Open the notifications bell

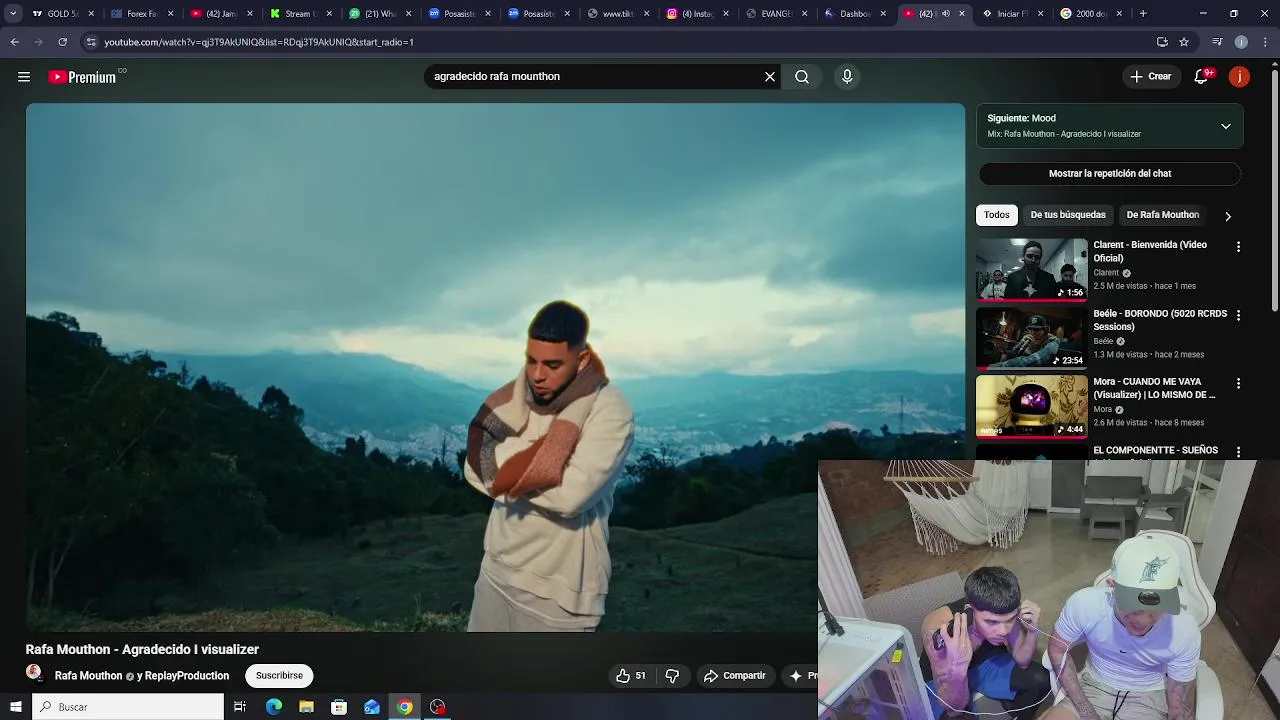pos(1202,77)
